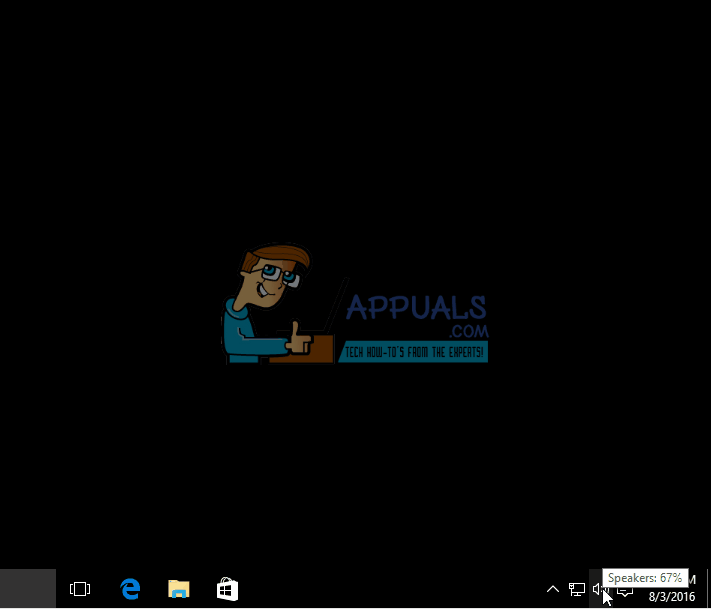Open Action Center notifications icon
The height and width of the screenshot is (609, 711).
click(x=625, y=590)
